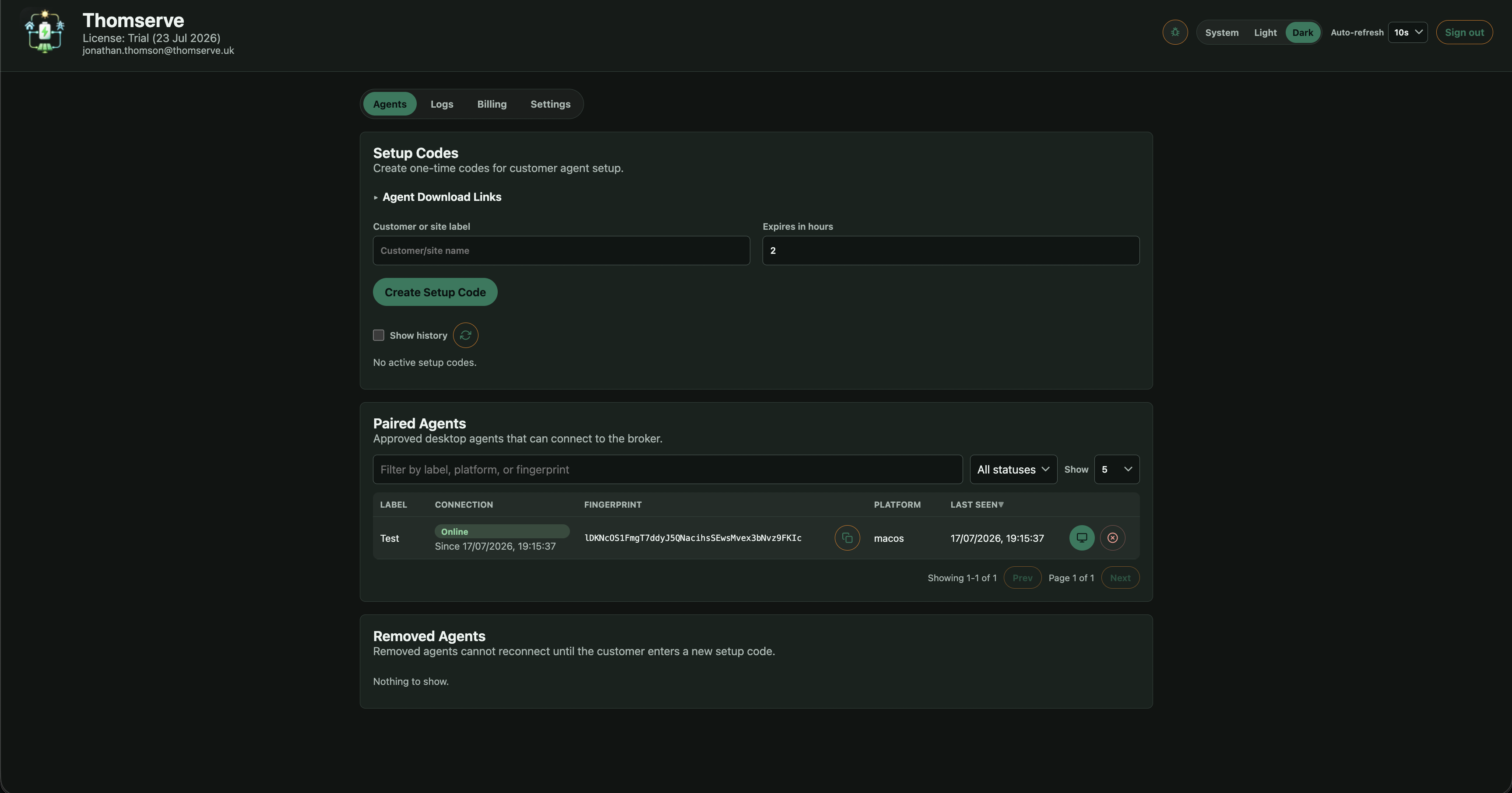Click the Prev page button
This screenshot has height=793, width=1512.
(x=1023, y=578)
